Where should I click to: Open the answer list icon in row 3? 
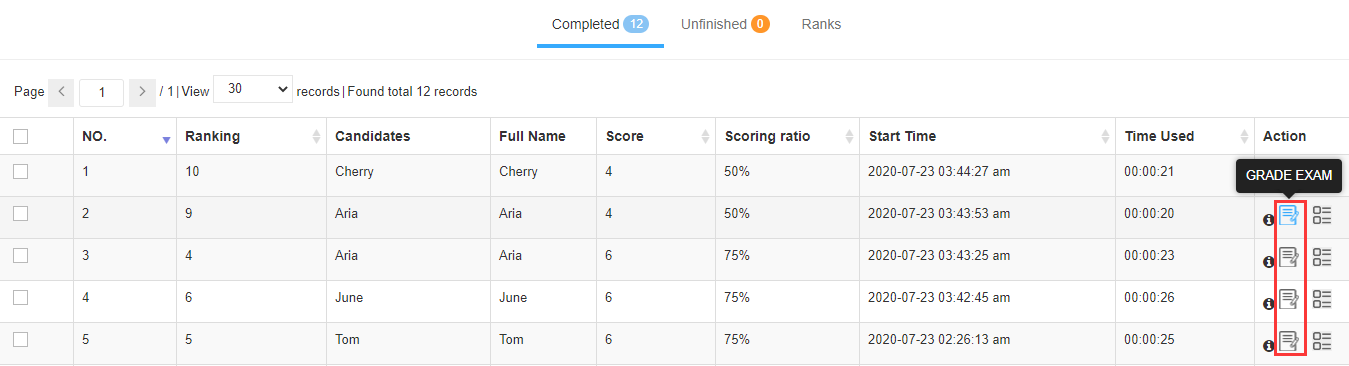pyautogui.click(x=1322, y=257)
